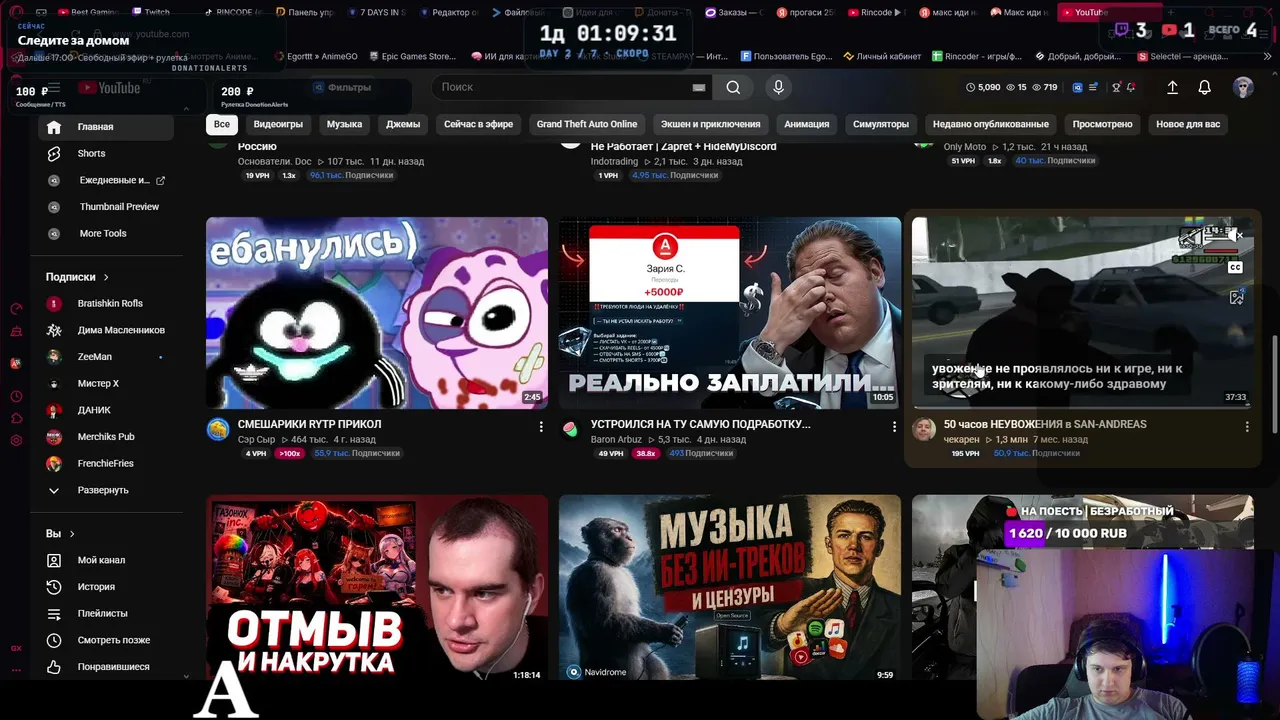
Task: Open the keyboard icon in the search box
Action: (x=699, y=87)
